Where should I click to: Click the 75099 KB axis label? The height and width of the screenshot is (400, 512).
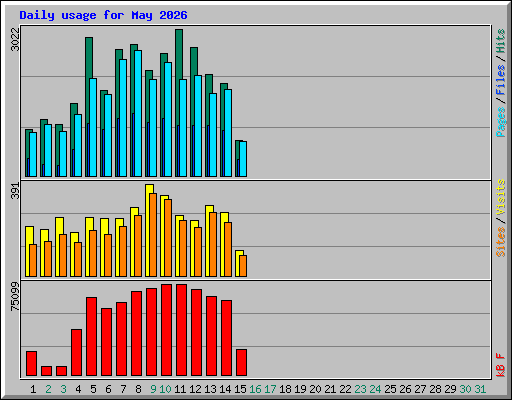click(15, 296)
